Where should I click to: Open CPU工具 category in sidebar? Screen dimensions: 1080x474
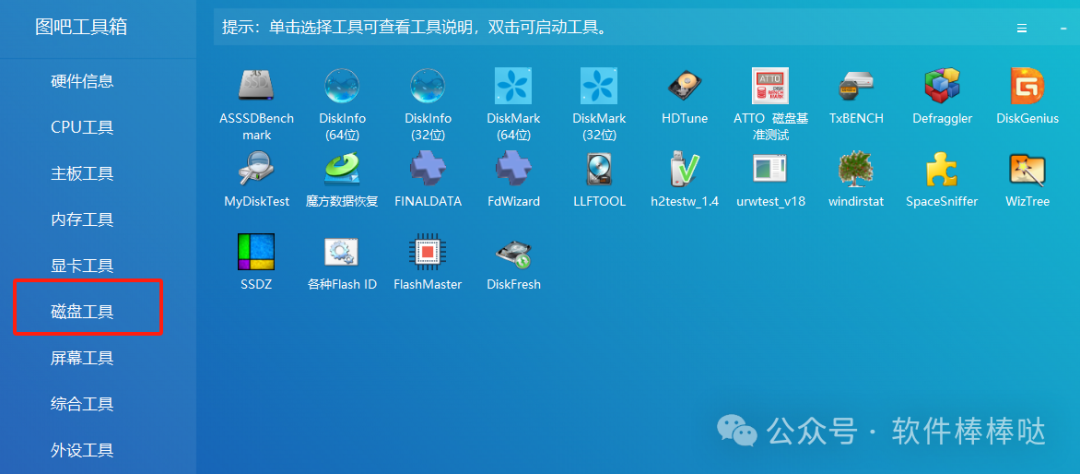coord(82,127)
